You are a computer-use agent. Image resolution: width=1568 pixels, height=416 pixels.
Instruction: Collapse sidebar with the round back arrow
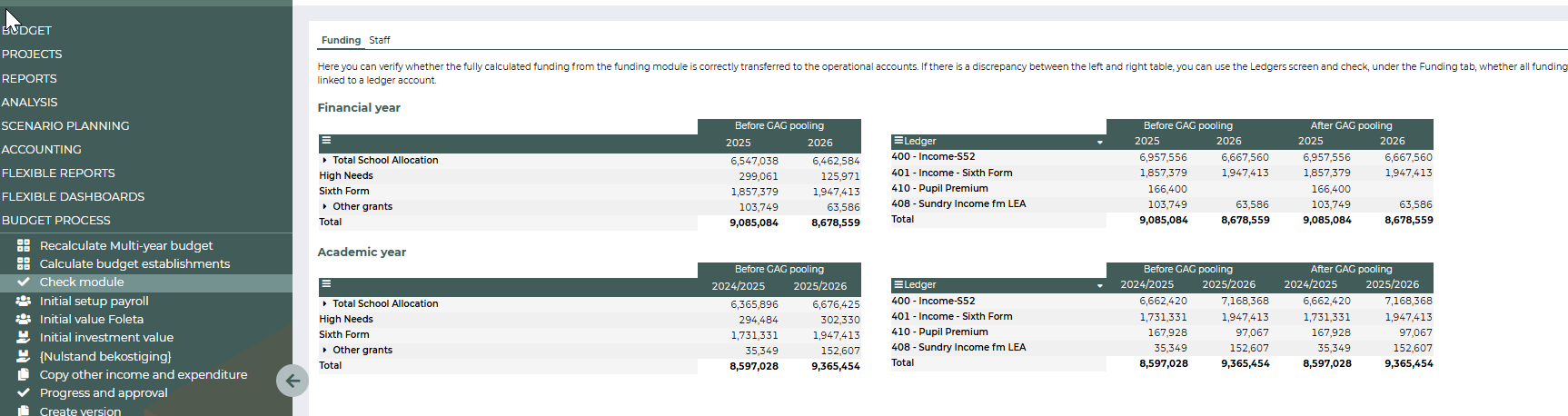pos(292,381)
